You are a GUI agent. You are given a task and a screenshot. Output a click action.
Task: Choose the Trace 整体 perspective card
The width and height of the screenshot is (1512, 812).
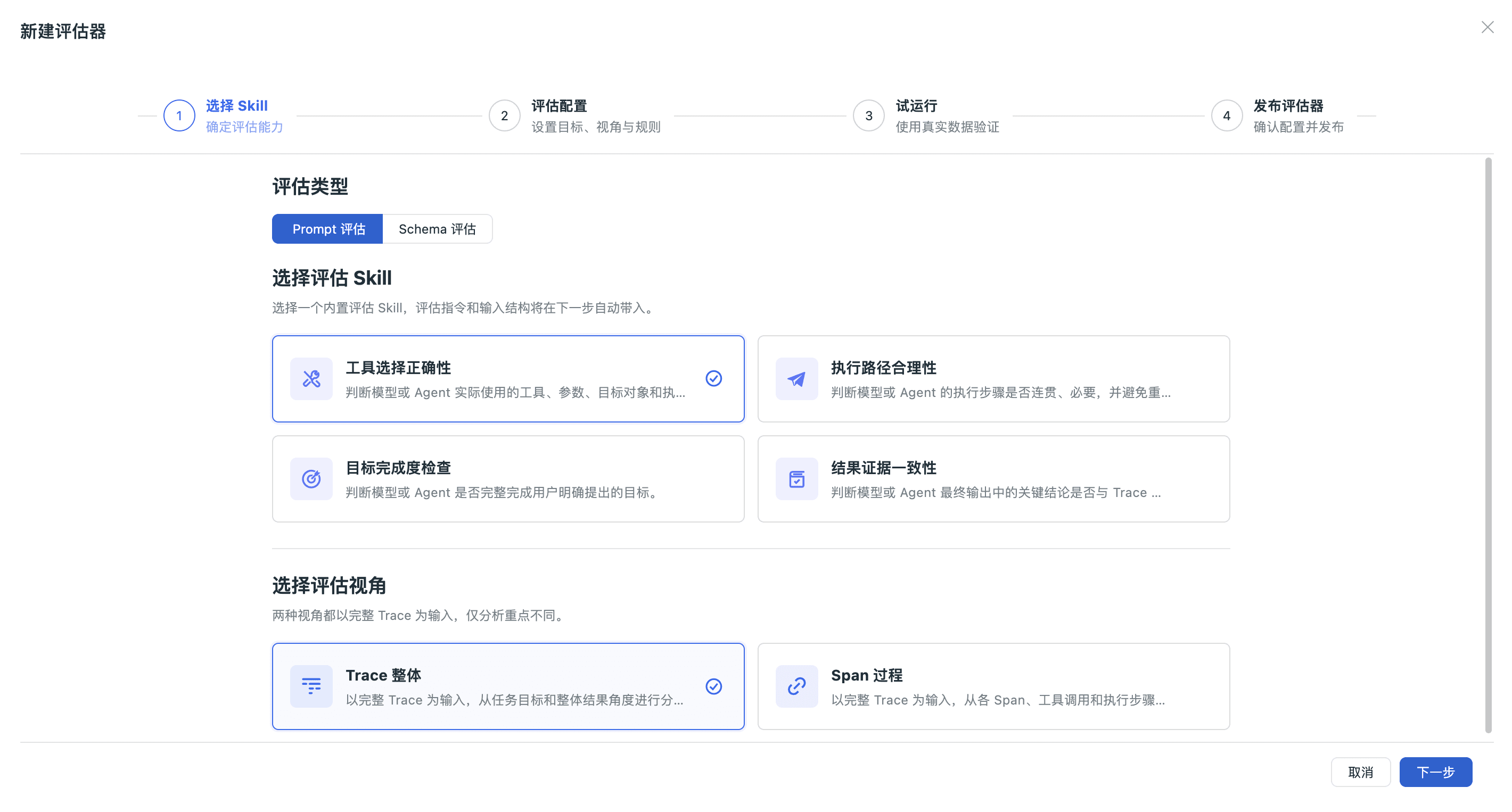(508, 686)
